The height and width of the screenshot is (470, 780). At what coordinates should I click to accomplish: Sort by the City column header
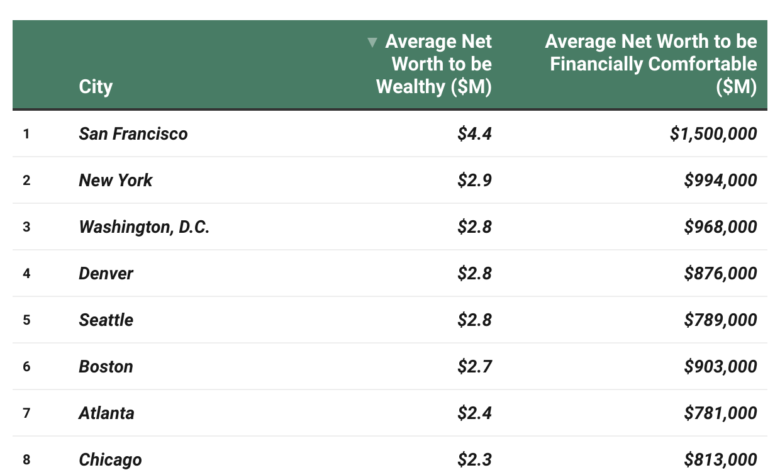pyautogui.click(x=95, y=87)
